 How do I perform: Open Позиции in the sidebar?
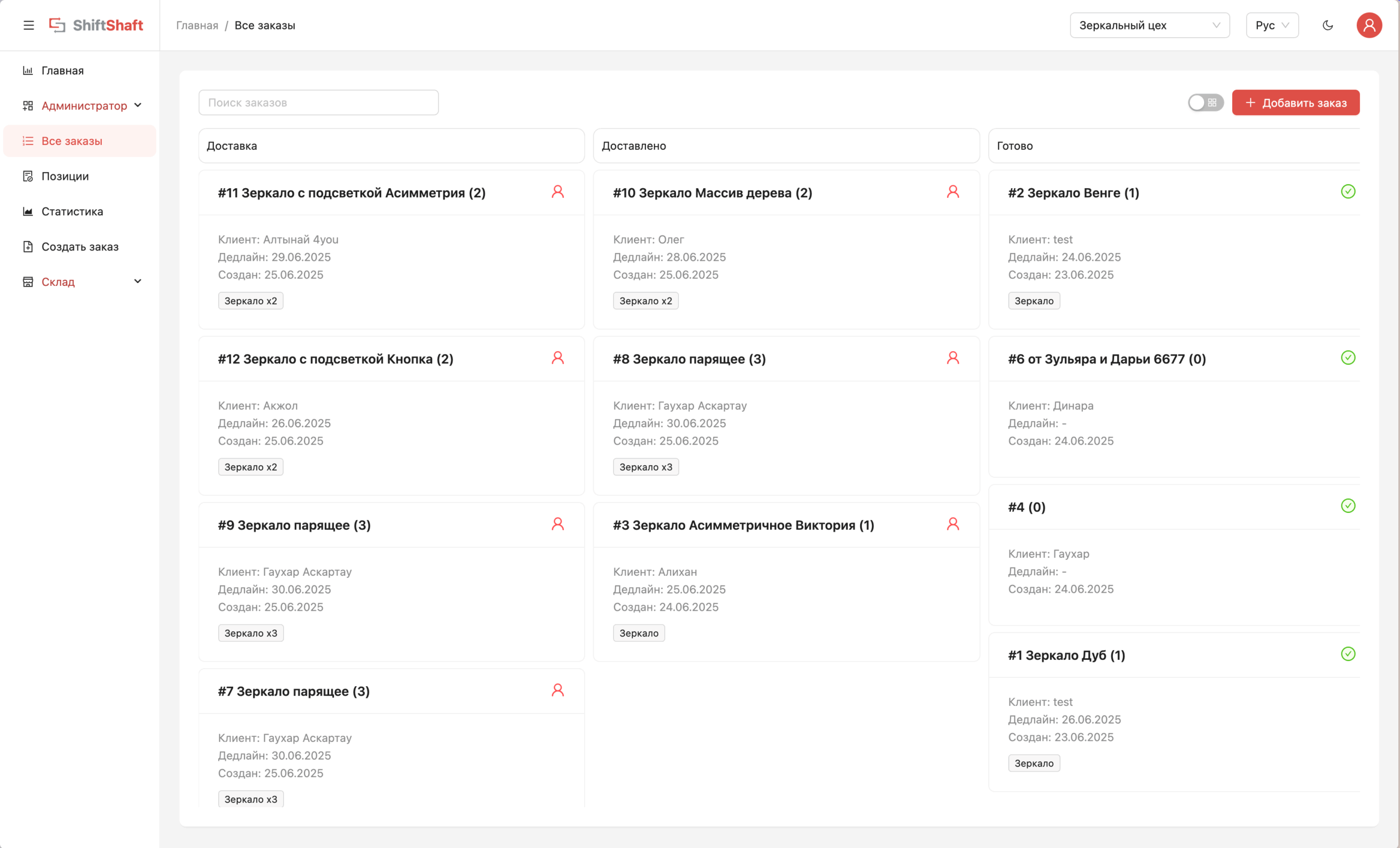pyautogui.click(x=65, y=176)
